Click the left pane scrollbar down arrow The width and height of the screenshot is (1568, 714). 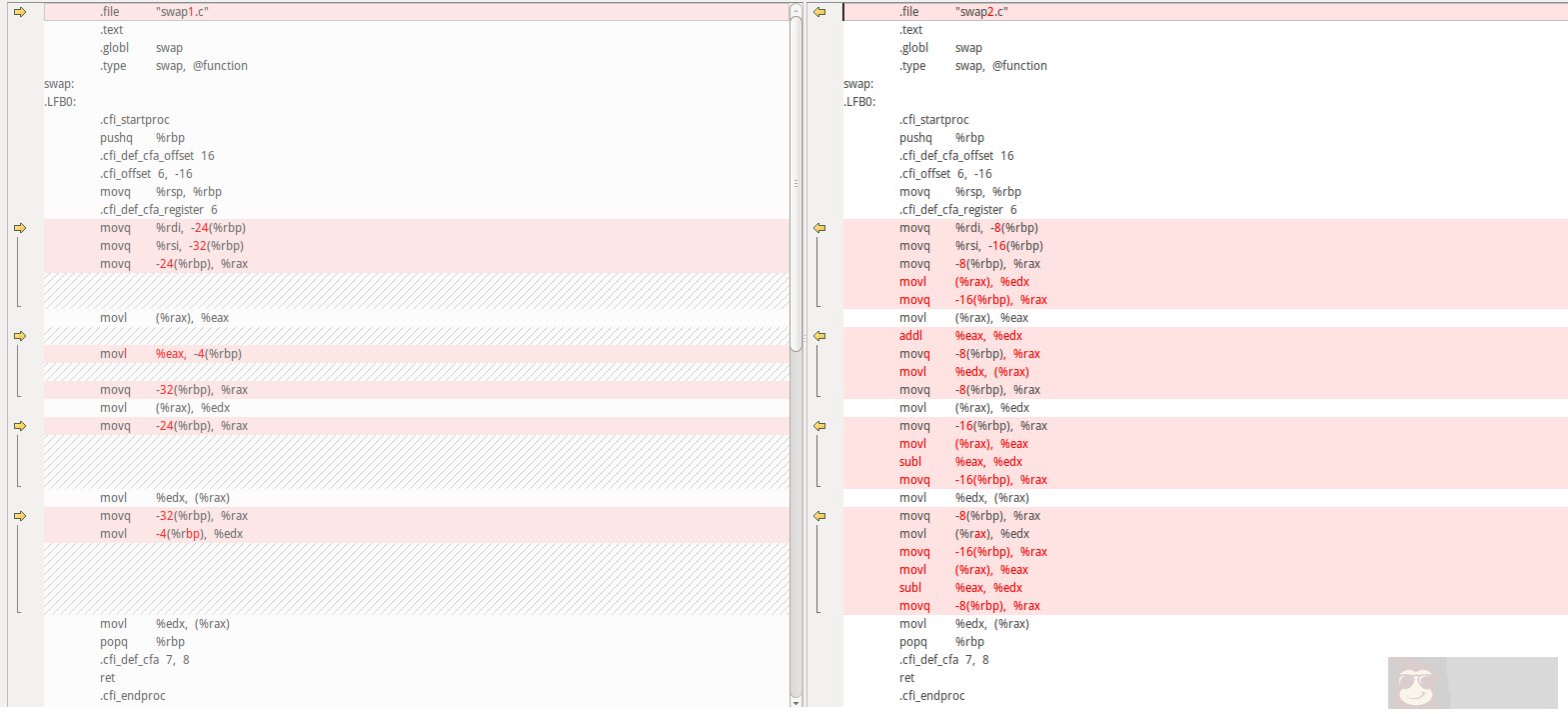click(x=795, y=702)
